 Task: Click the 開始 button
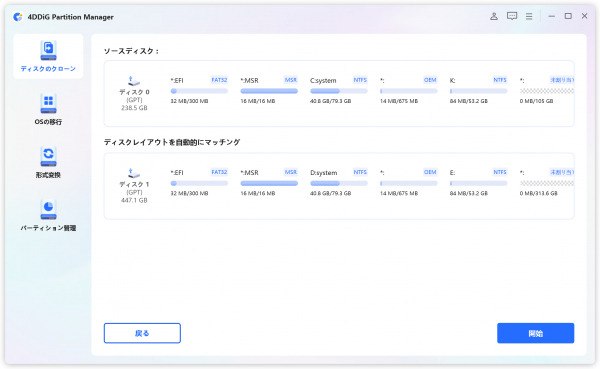point(535,333)
